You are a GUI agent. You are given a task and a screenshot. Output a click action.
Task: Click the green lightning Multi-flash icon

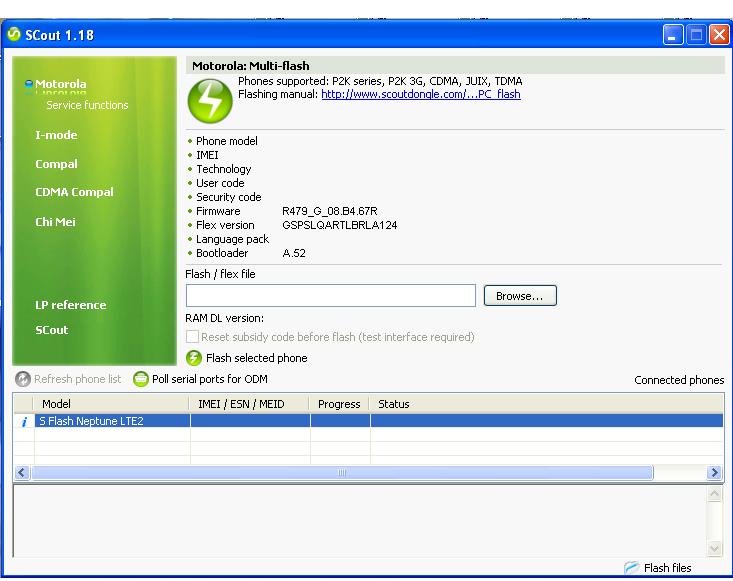[210, 101]
